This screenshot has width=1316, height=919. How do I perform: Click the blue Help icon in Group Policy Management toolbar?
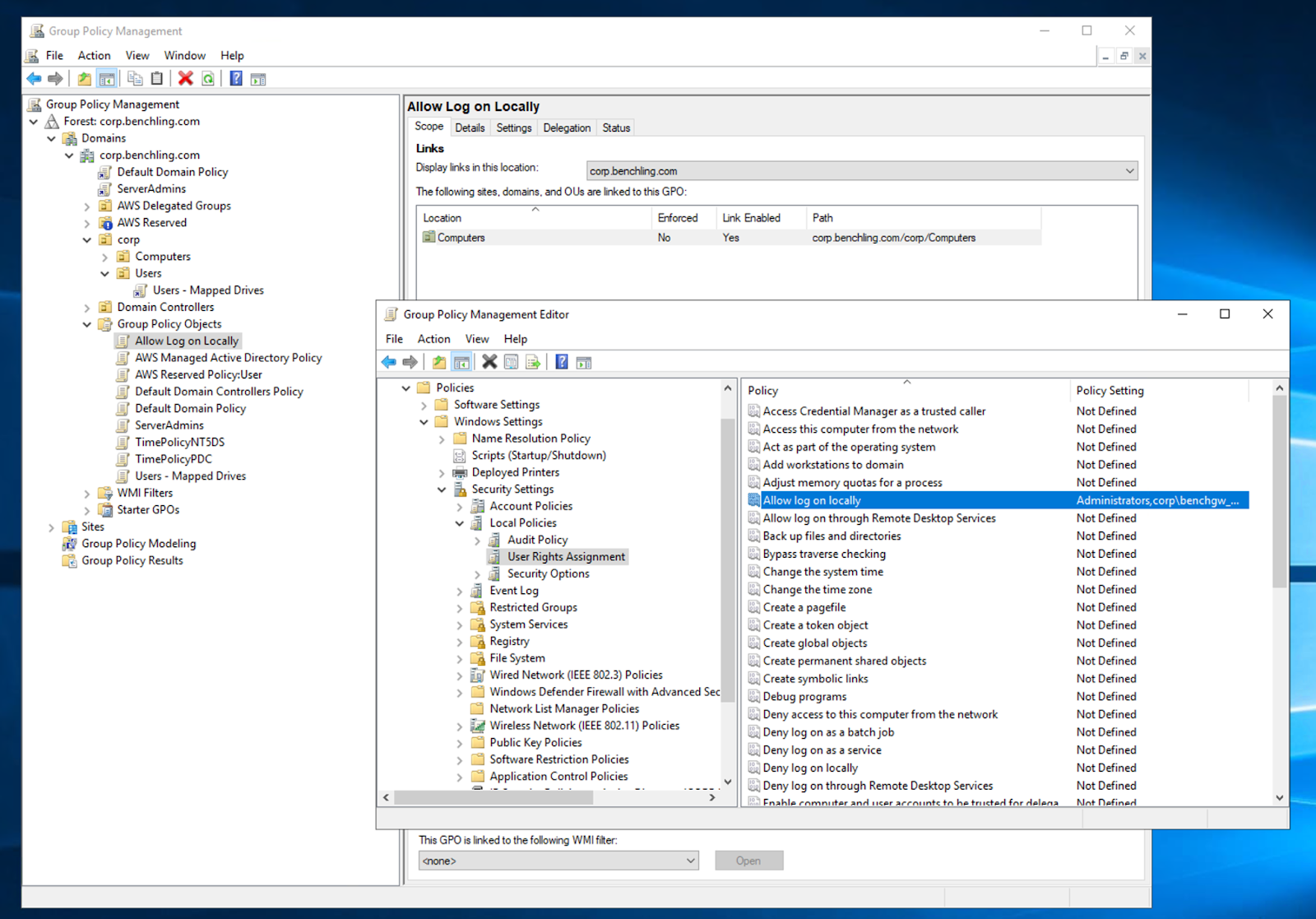click(236, 79)
